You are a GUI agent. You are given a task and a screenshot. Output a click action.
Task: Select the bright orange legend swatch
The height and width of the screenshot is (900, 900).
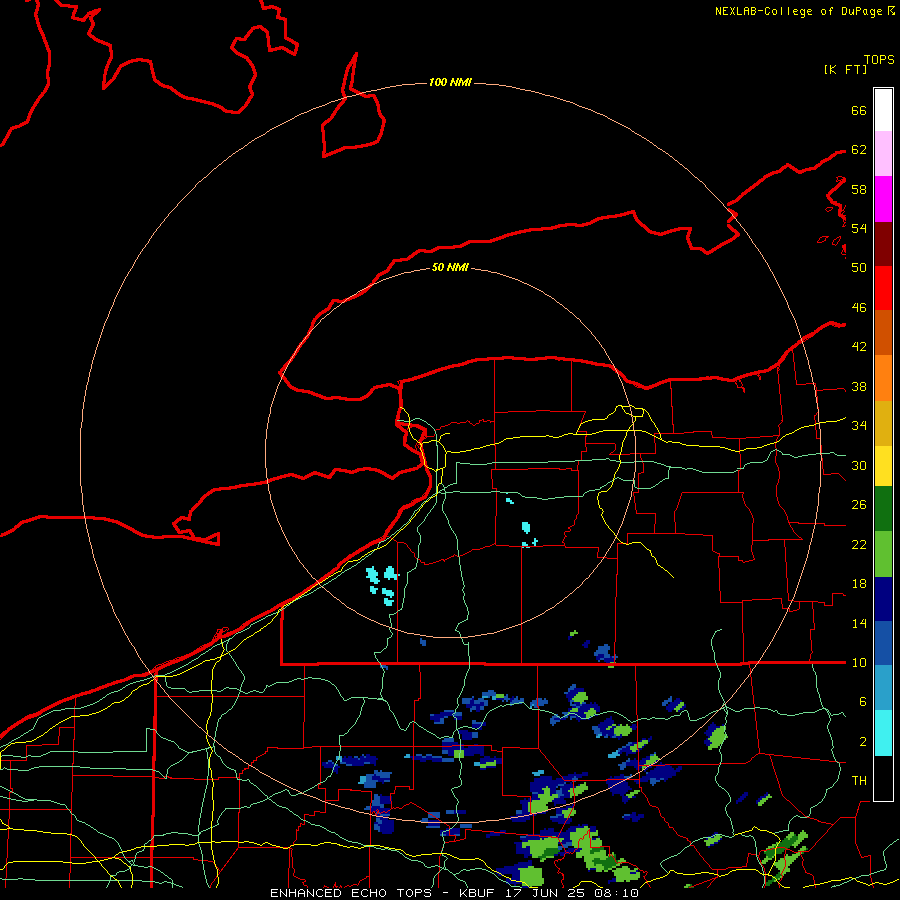[883, 378]
